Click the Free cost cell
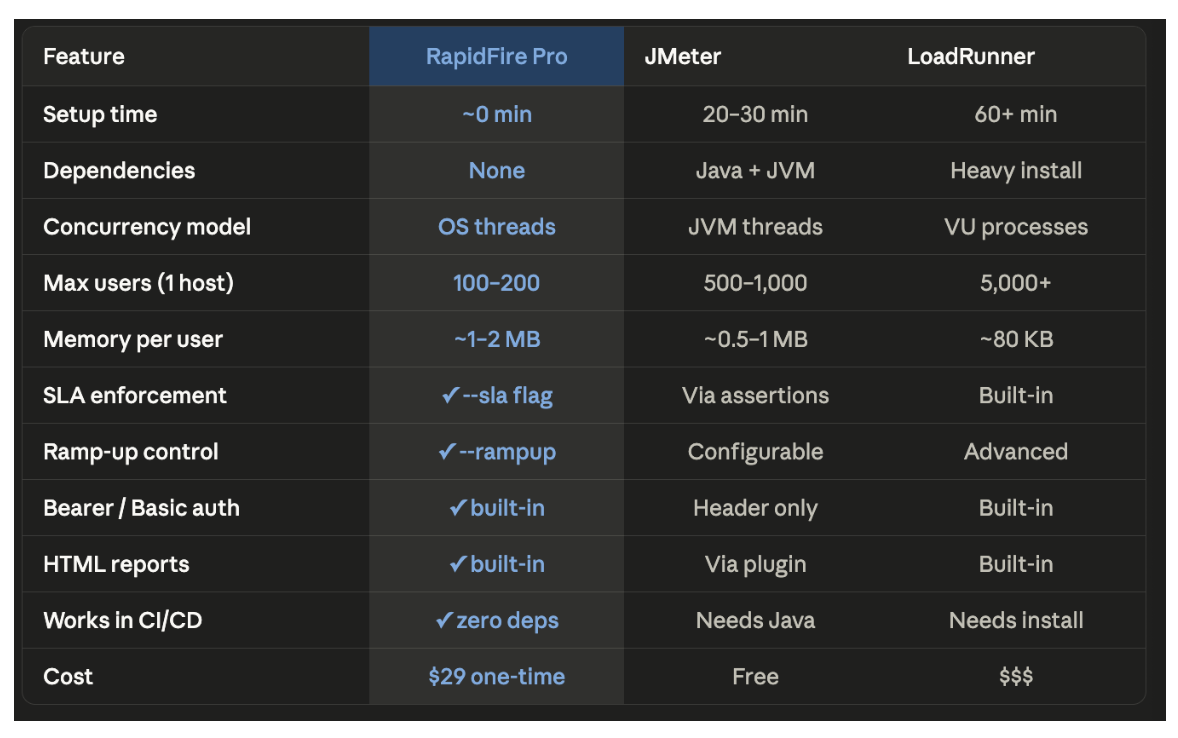The height and width of the screenshot is (738, 1178). pos(755,676)
